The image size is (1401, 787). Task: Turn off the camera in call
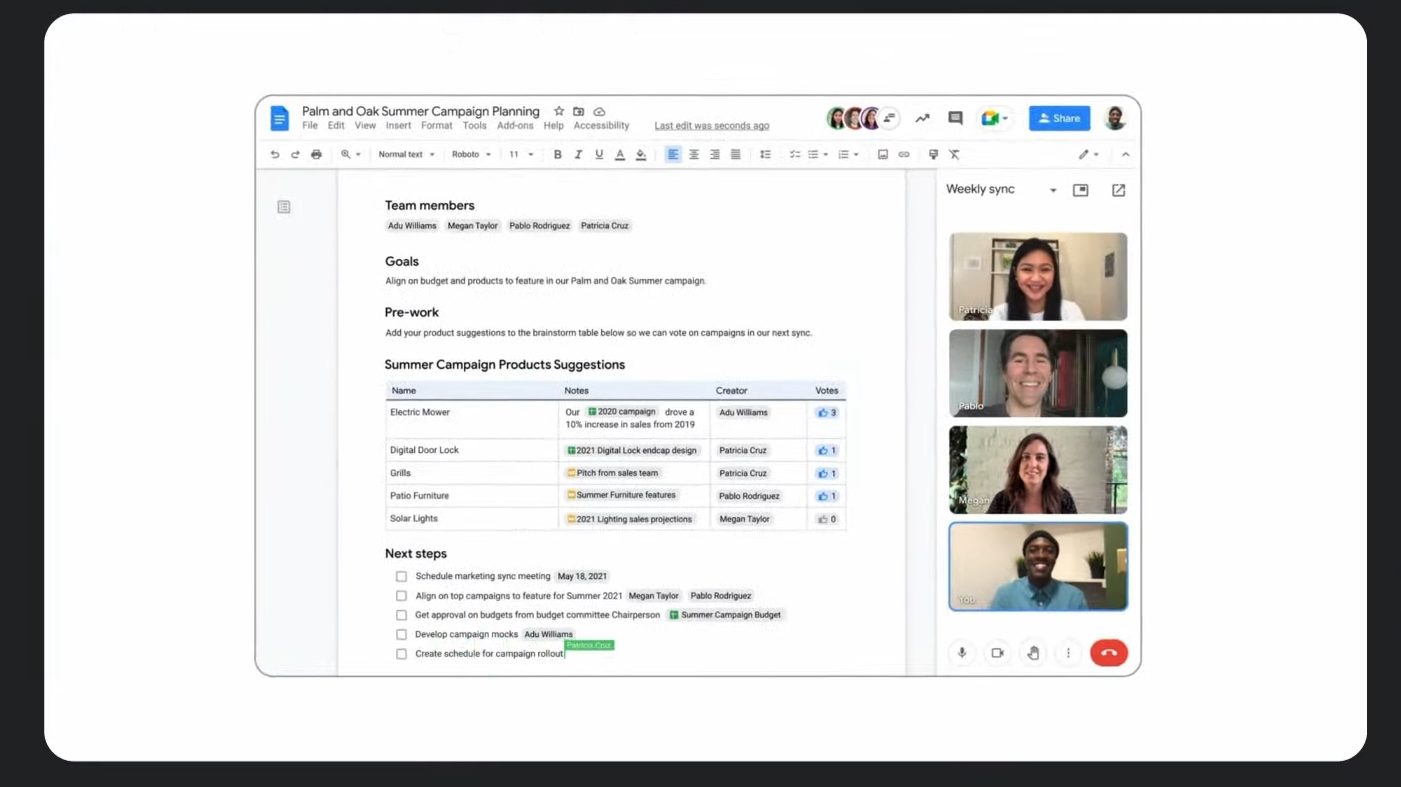coord(997,653)
